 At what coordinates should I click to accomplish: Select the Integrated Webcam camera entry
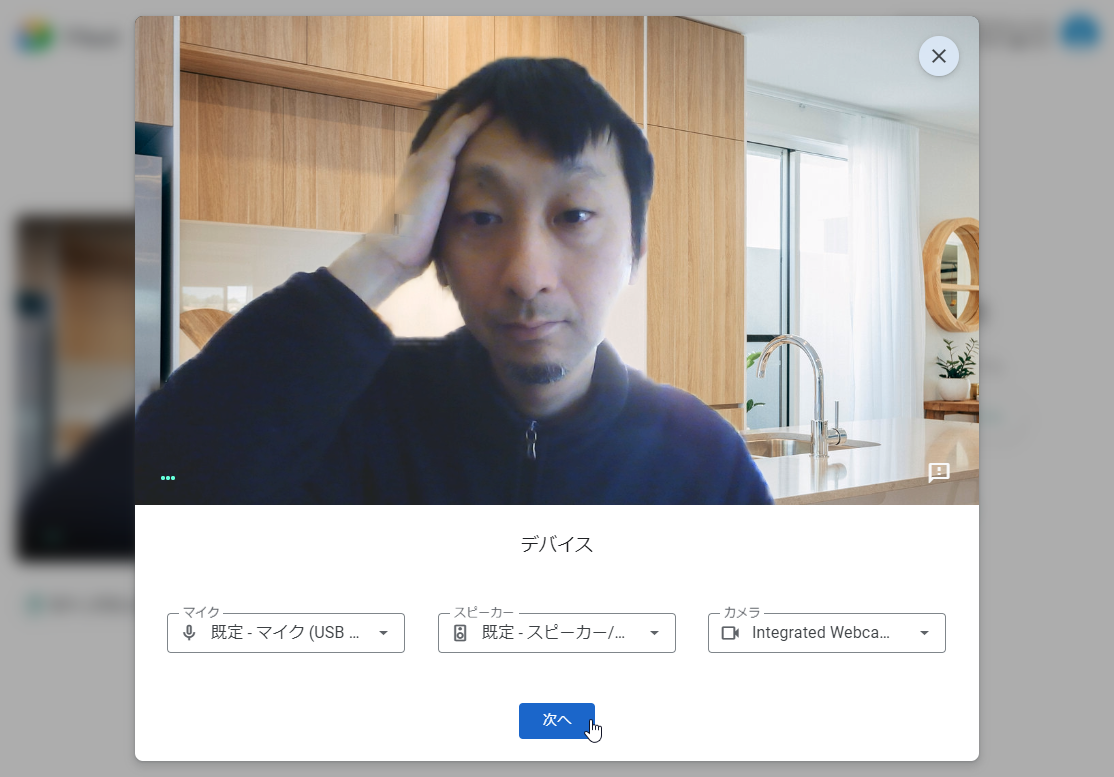point(820,632)
